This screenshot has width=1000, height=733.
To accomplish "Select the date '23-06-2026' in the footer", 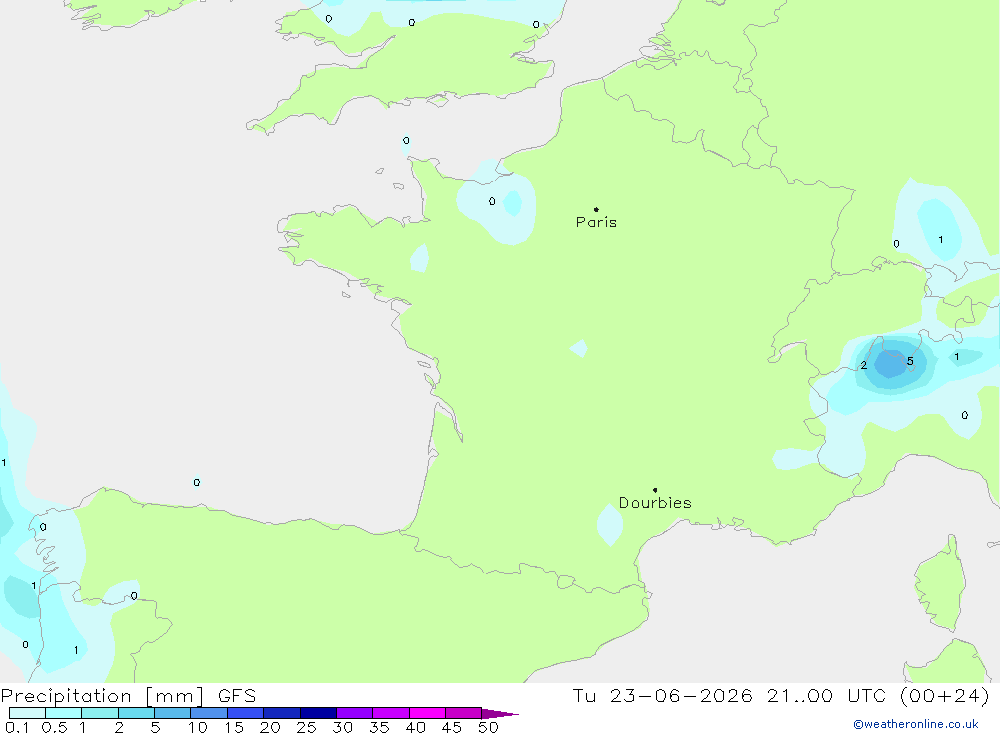I will point(681,696).
